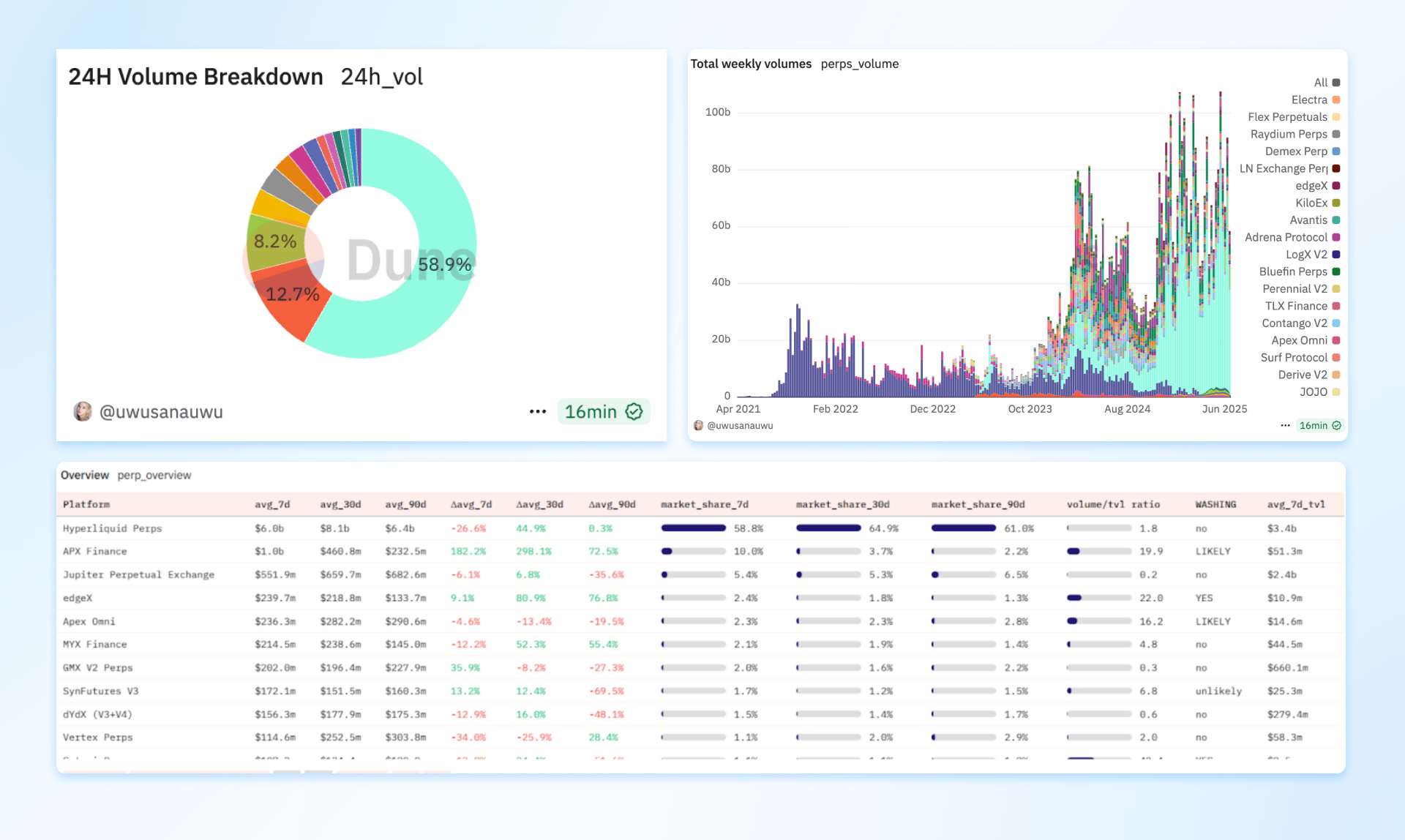This screenshot has width=1405, height=840.
Task: Toggle the edgeX legend series
Action: (x=1317, y=186)
